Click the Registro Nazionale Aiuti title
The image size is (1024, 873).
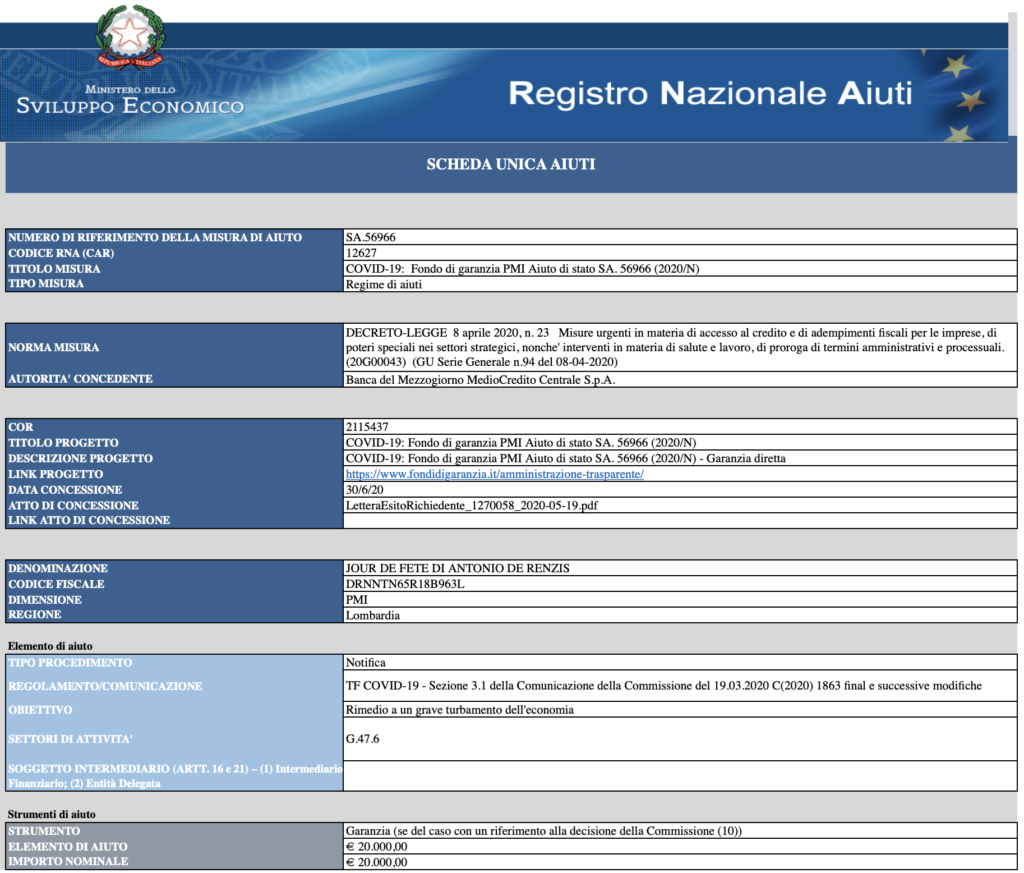coord(710,93)
